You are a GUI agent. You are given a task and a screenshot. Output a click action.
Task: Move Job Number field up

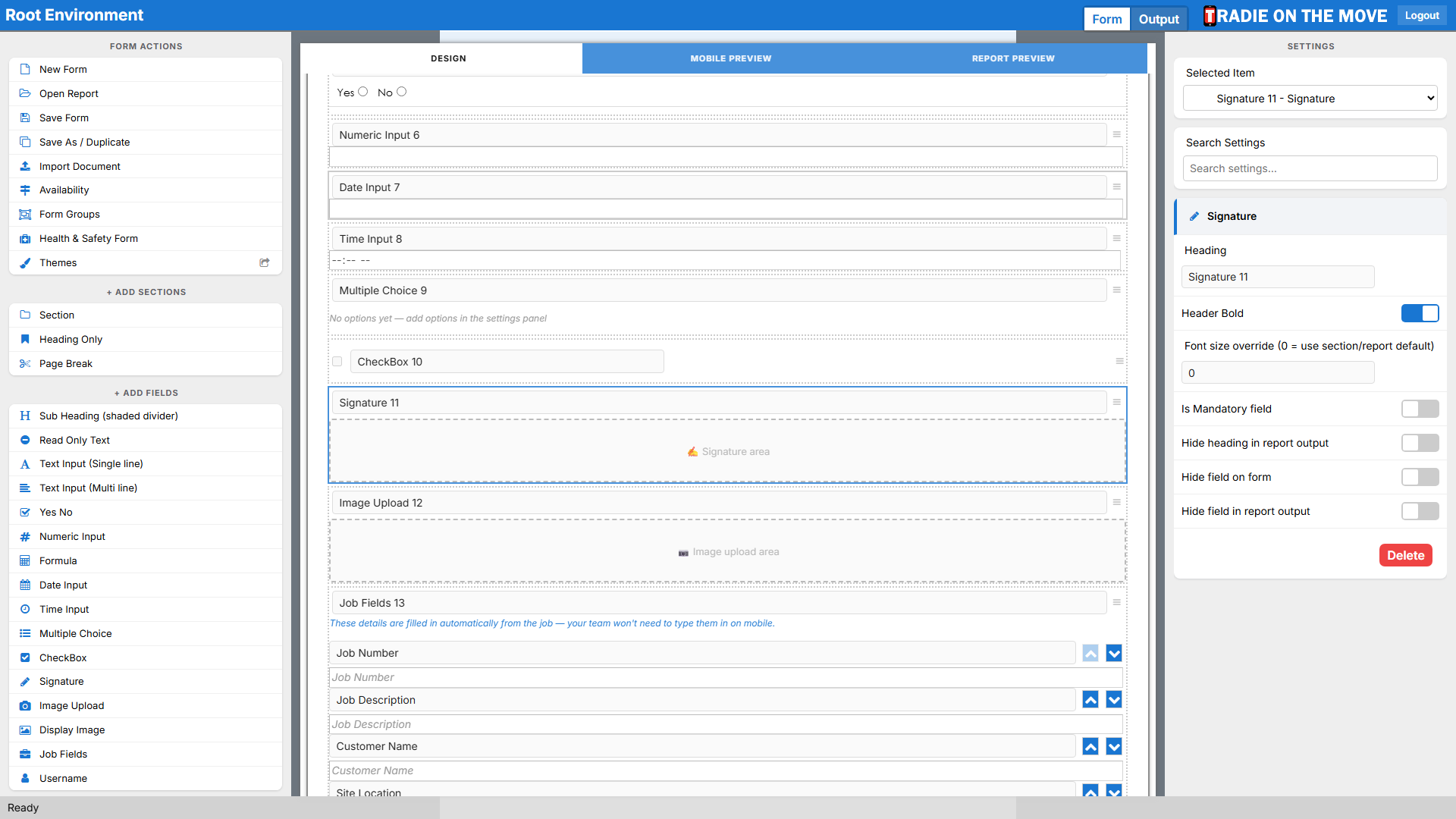[1090, 653]
